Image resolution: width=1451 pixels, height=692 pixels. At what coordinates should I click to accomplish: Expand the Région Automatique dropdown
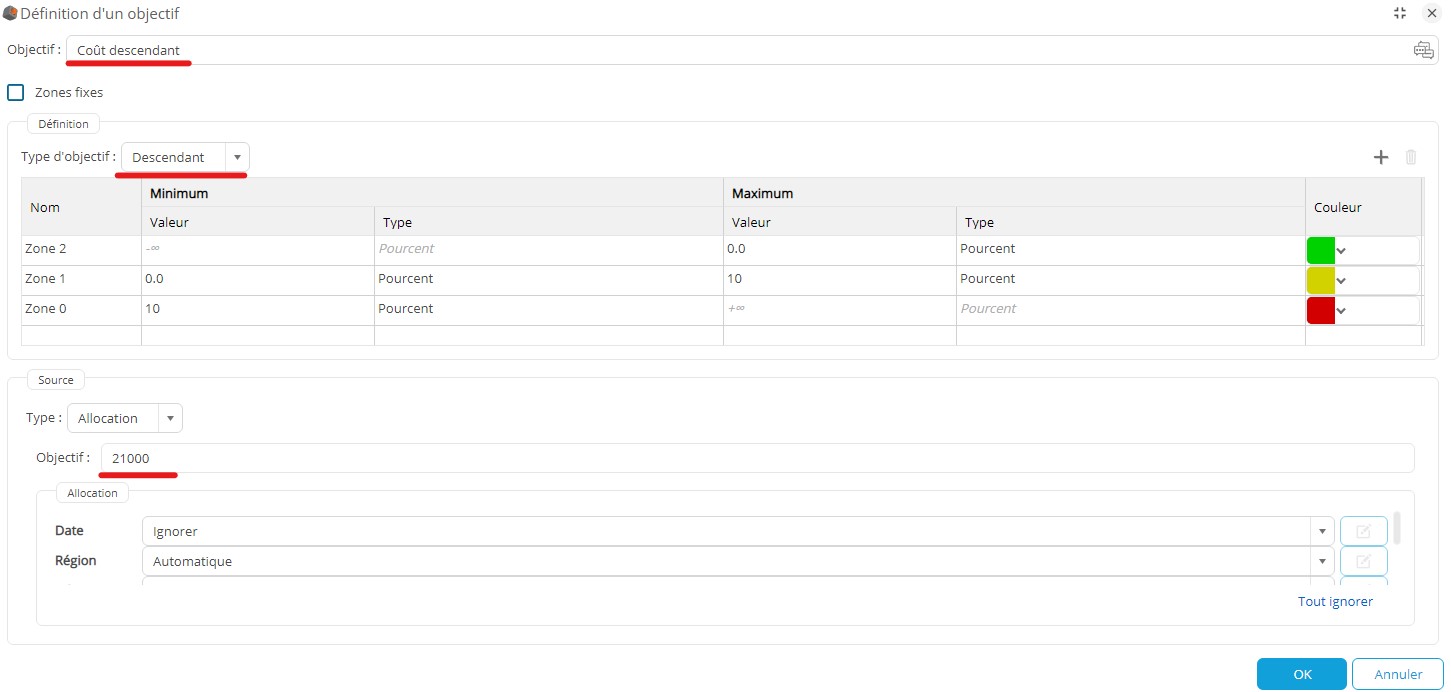(1322, 561)
